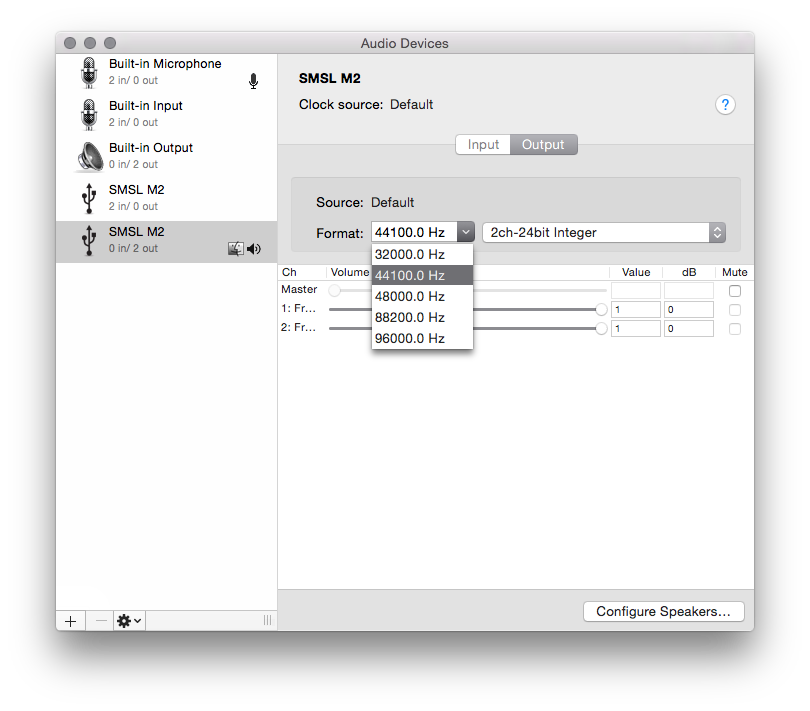This screenshot has height=711, width=810.
Task: Click the Value column header
Action: click(x=636, y=272)
